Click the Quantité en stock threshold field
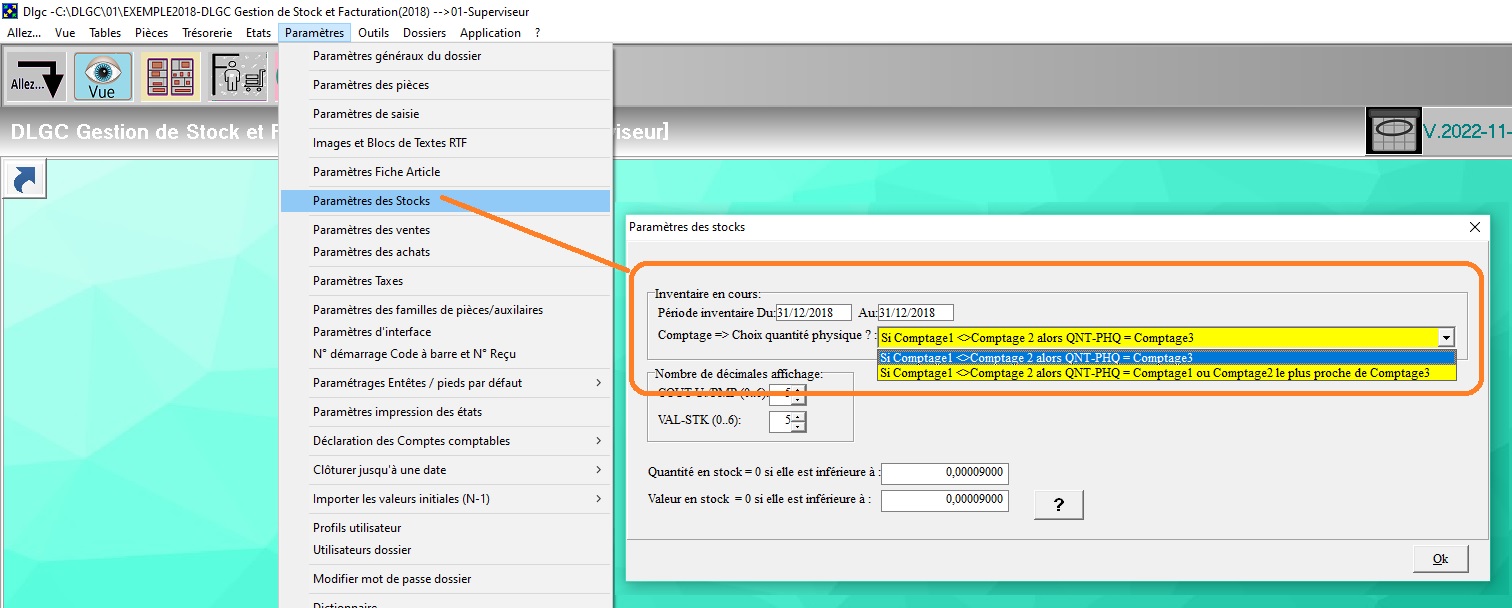The width and height of the screenshot is (1512, 608). [x=944, y=473]
